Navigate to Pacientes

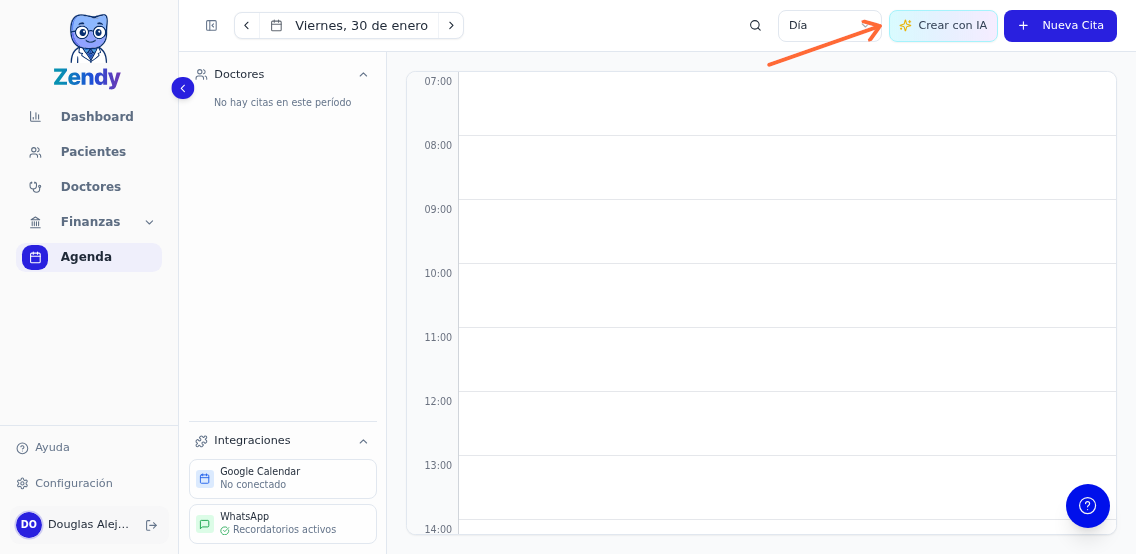tap(93, 152)
